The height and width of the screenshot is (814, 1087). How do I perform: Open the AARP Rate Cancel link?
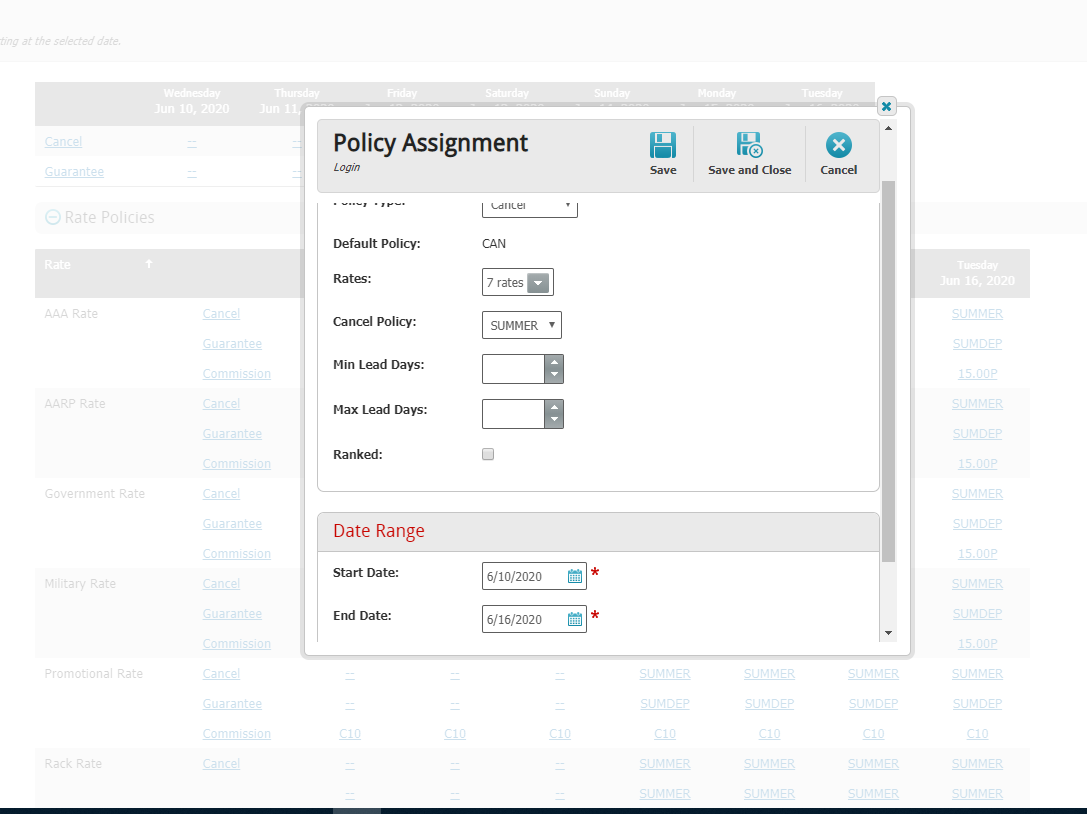pos(221,404)
